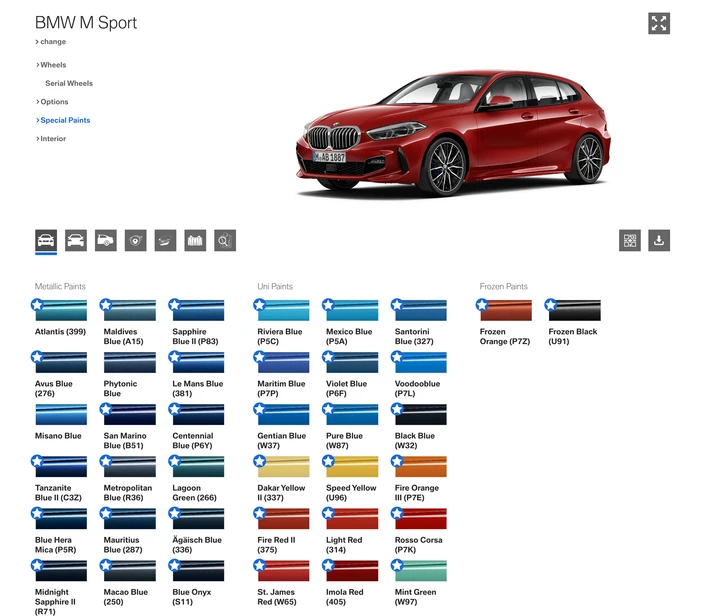Pick the Phytonic Blue swatch
Image resolution: width=720 pixels, height=616 pixels.
tap(129, 362)
